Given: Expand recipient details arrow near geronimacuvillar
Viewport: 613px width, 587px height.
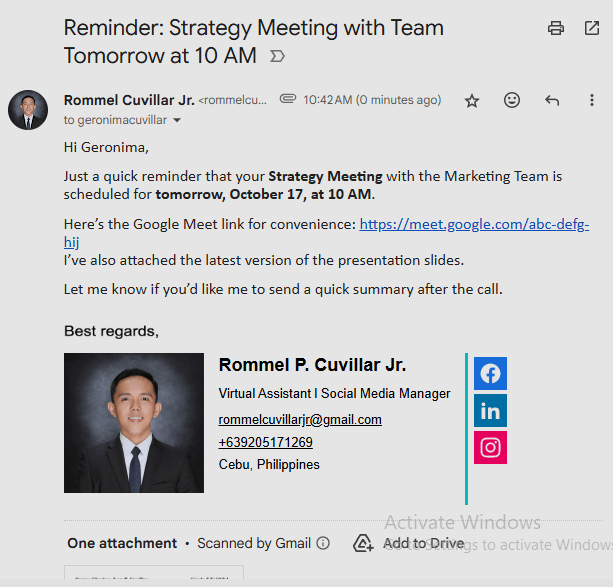Looking at the screenshot, I should click(x=177, y=120).
